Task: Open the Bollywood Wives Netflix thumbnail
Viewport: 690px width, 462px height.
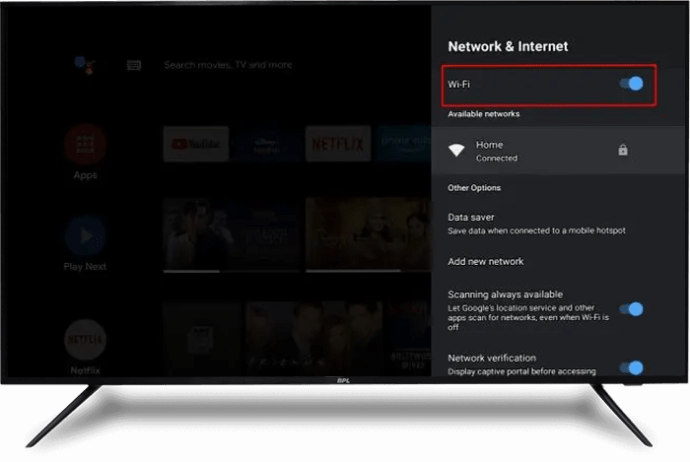Action: click(x=409, y=338)
